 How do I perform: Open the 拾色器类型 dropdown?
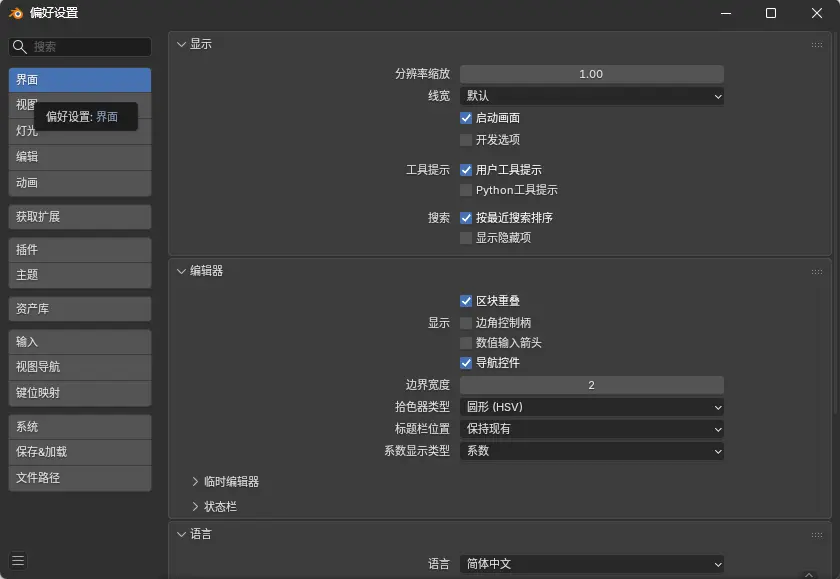pyautogui.click(x=592, y=407)
